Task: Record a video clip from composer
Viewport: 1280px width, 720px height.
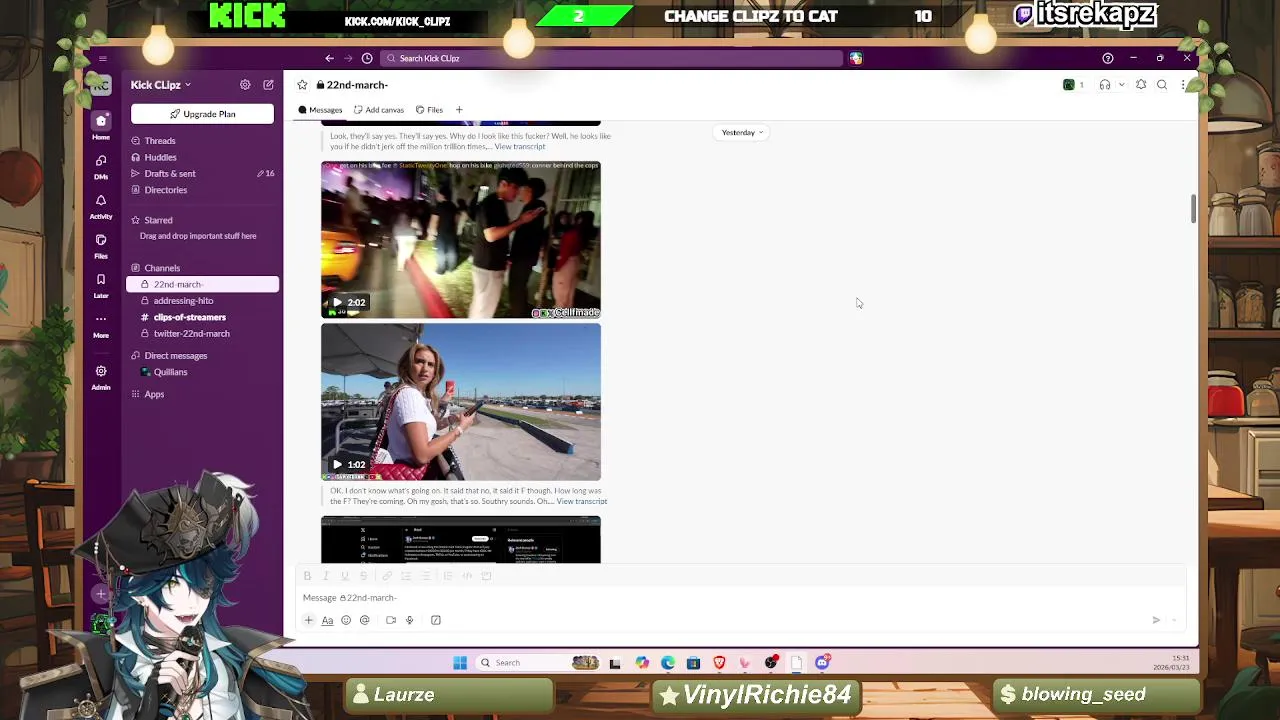Action: coord(391,620)
